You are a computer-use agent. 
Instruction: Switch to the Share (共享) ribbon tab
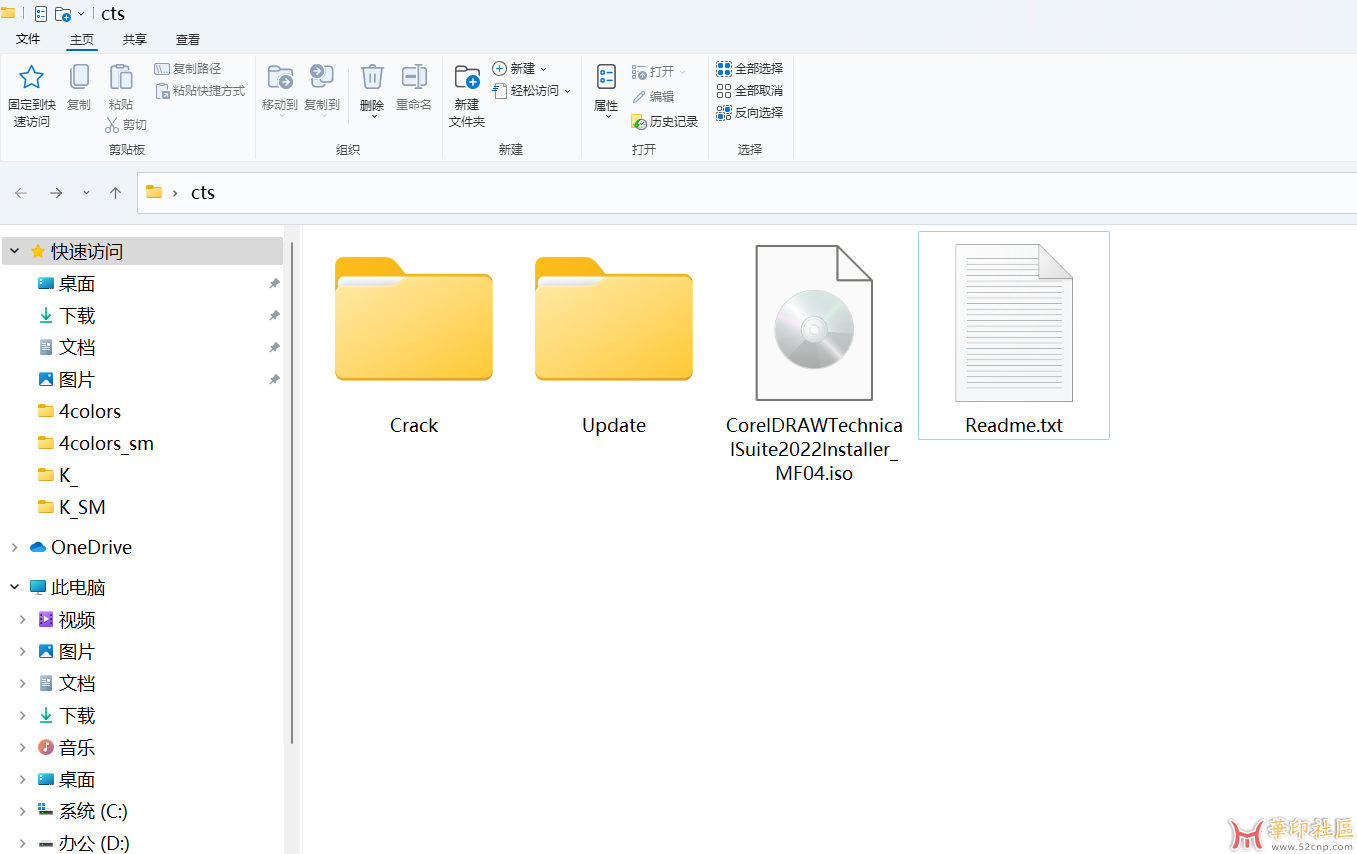135,39
